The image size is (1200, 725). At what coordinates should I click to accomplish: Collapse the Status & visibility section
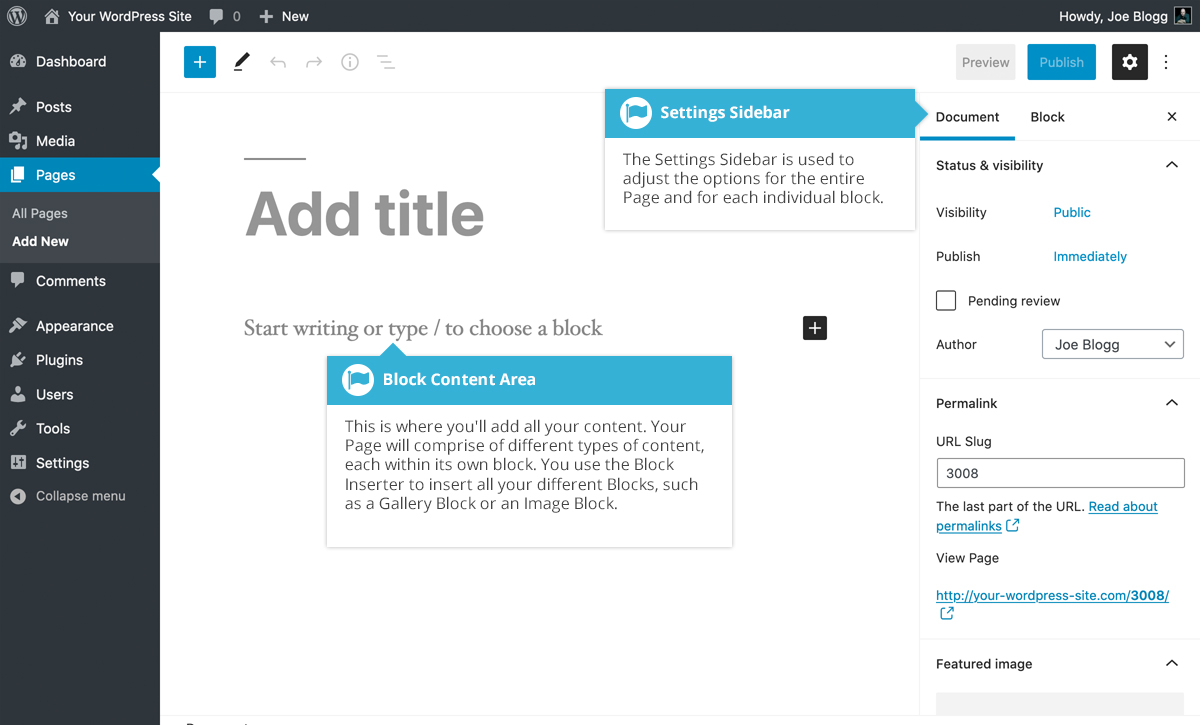tap(1171, 164)
